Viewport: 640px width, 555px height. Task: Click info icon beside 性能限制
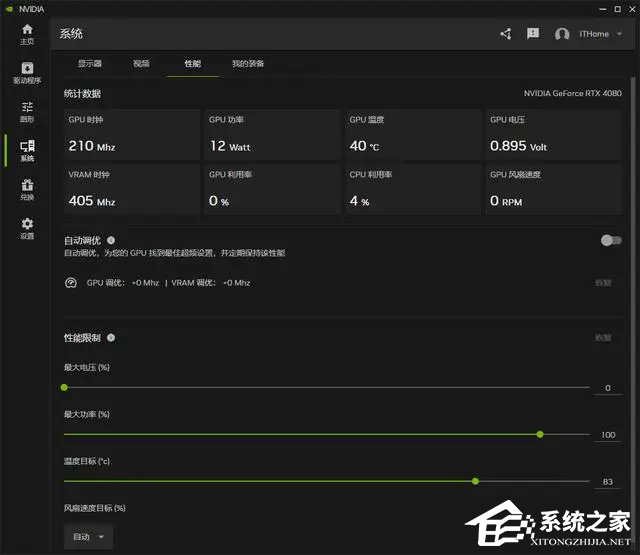point(111,337)
